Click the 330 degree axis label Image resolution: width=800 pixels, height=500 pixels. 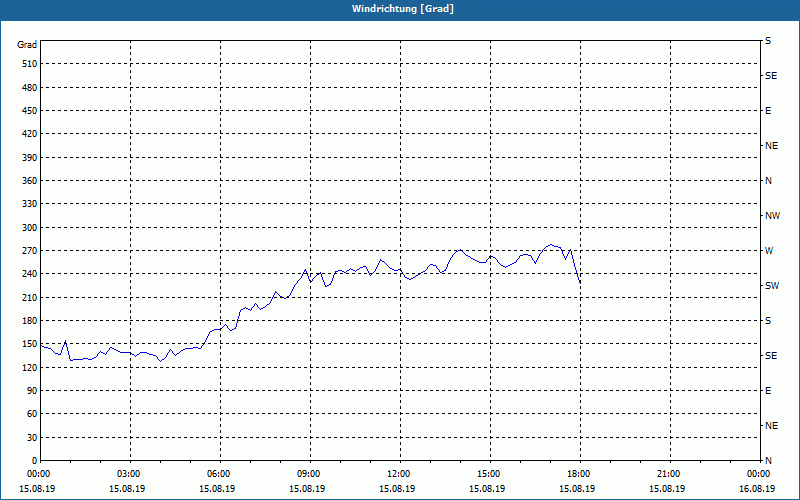[30, 204]
